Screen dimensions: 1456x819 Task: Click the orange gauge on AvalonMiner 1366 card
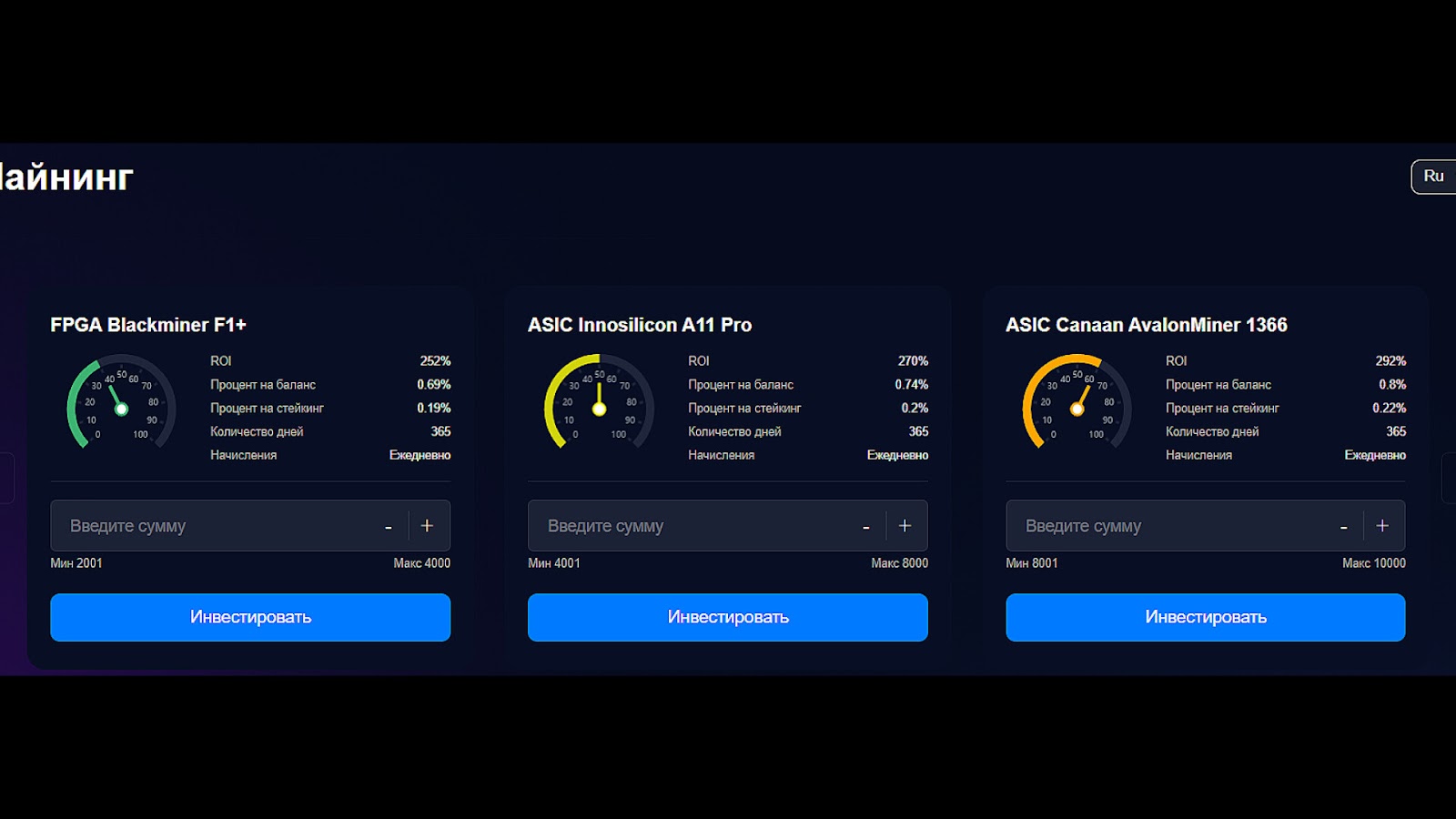[1077, 402]
